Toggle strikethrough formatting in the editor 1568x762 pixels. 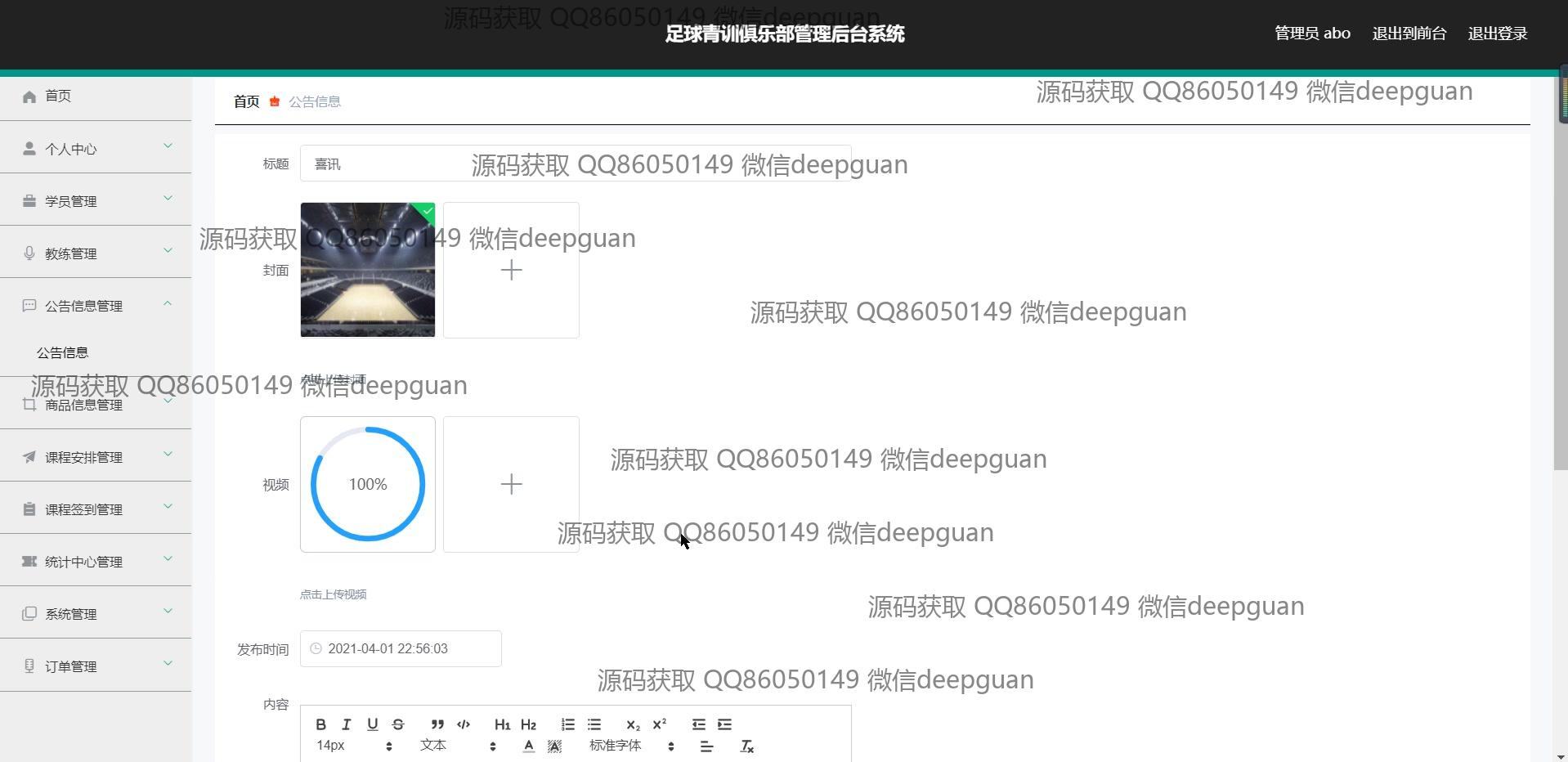(x=398, y=724)
